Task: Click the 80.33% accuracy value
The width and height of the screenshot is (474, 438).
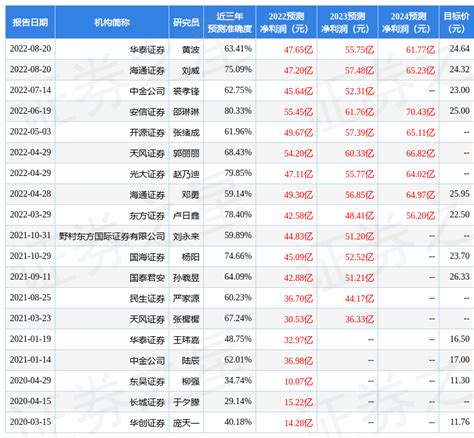Action: point(238,111)
